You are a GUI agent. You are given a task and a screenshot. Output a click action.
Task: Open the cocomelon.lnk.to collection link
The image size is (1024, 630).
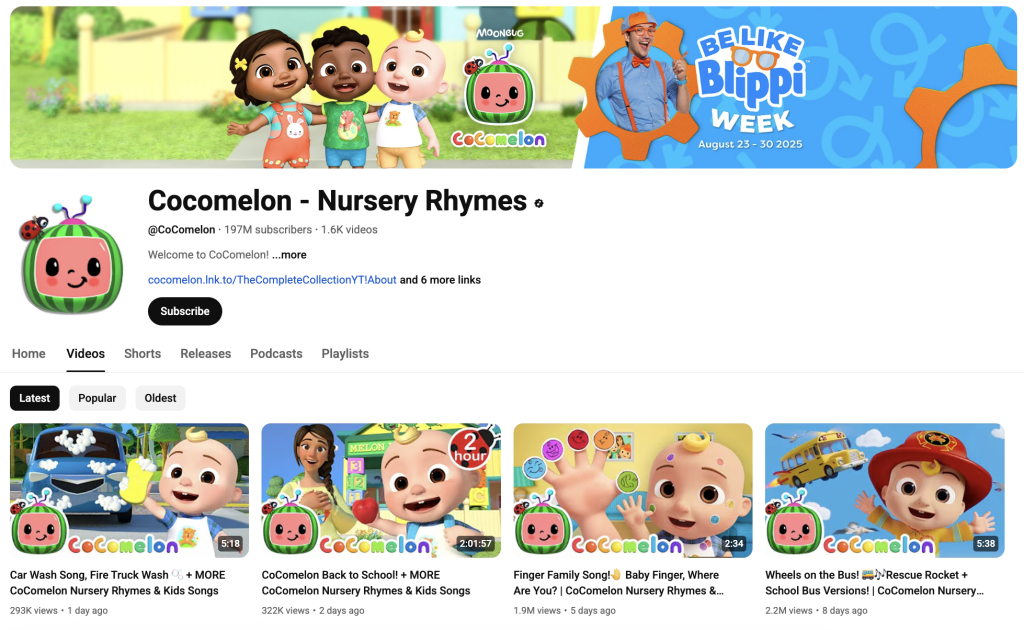pos(272,279)
